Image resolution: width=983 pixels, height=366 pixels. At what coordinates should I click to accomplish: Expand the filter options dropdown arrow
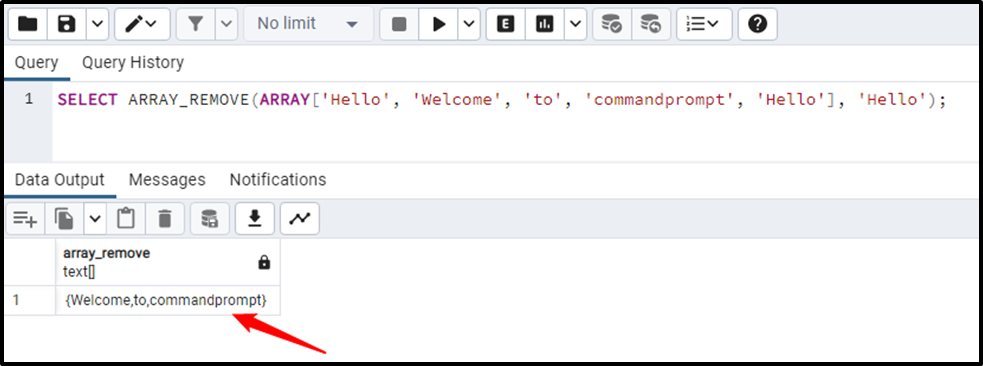tap(226, 24)
